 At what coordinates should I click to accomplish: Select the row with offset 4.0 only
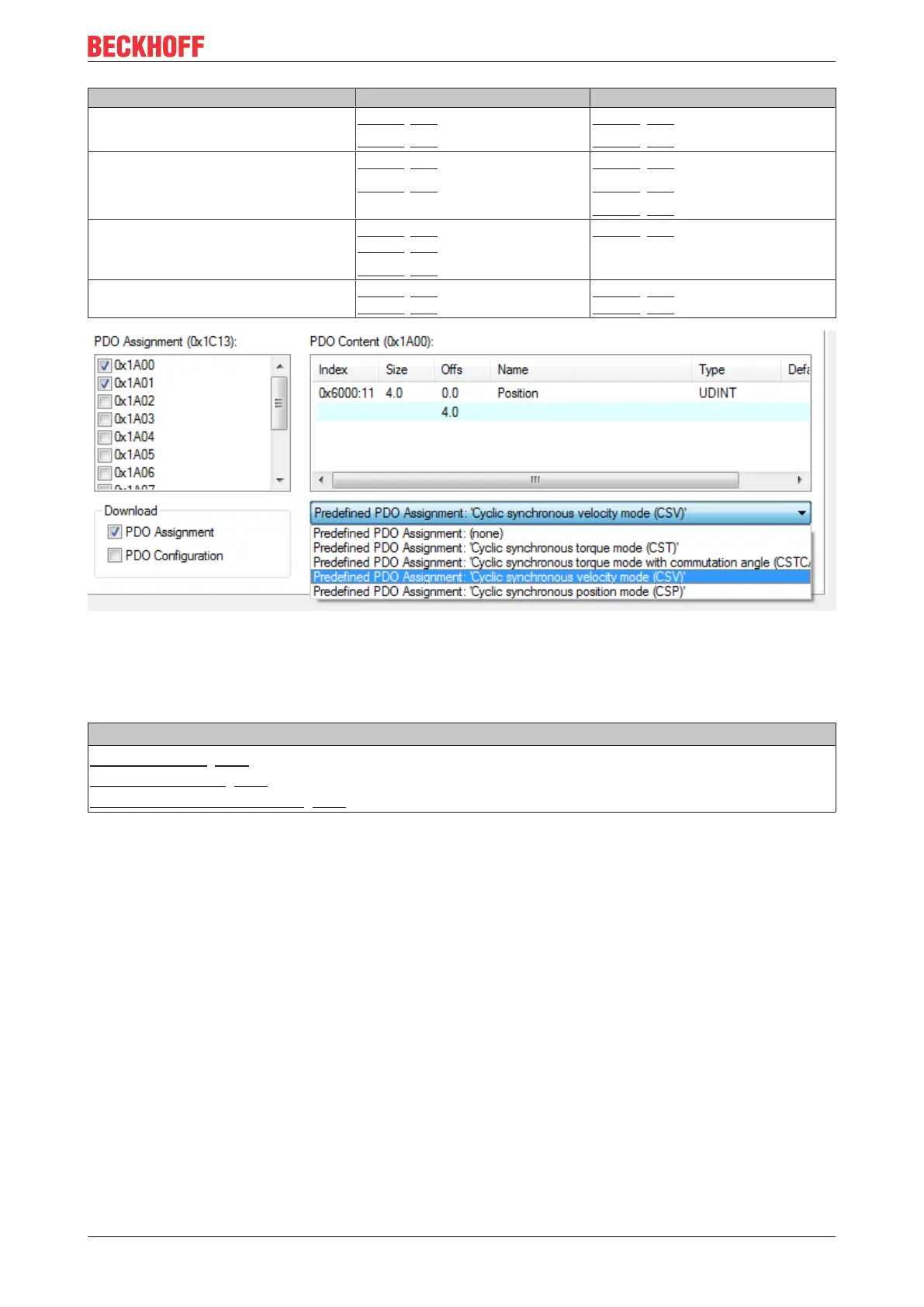[562, 412]
